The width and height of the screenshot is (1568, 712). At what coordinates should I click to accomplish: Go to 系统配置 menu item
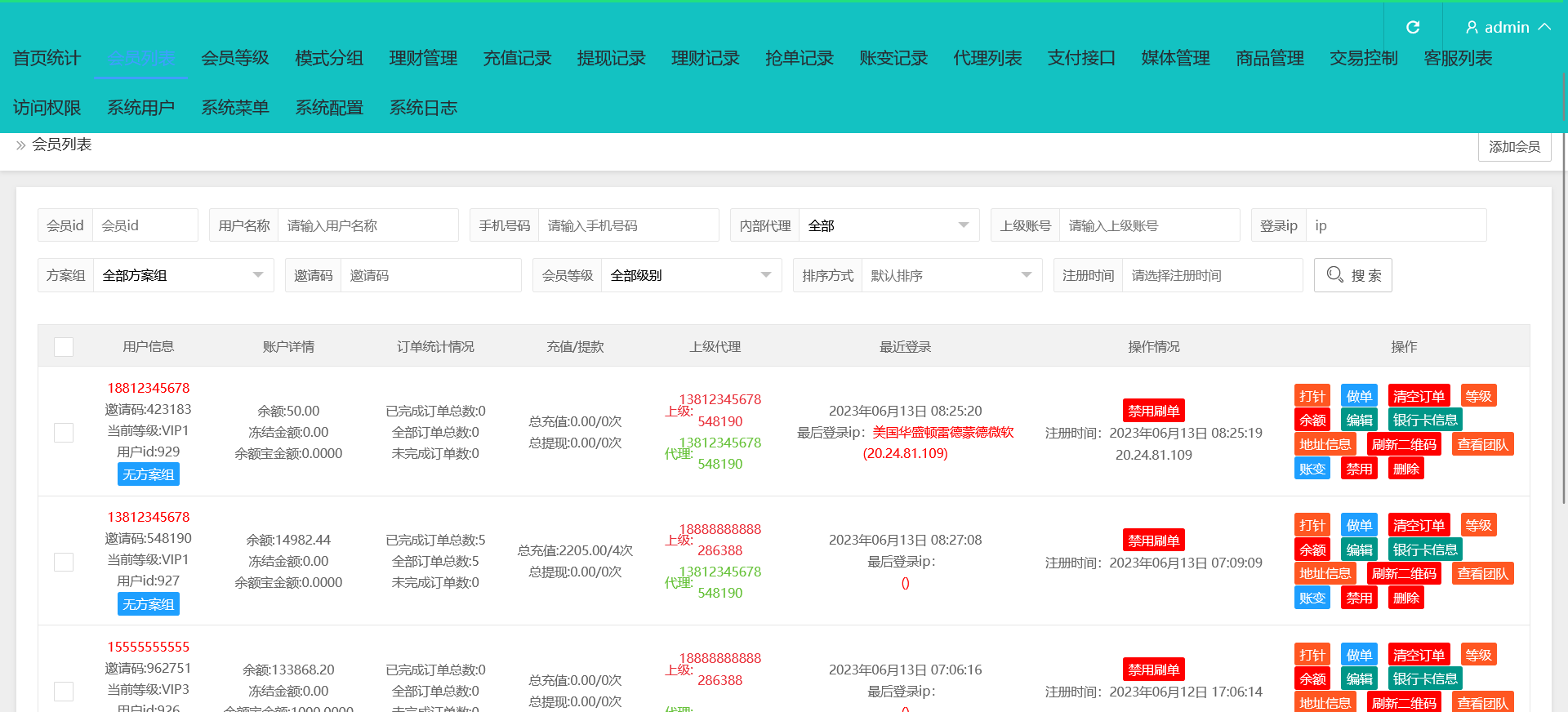tap(329, 108)
